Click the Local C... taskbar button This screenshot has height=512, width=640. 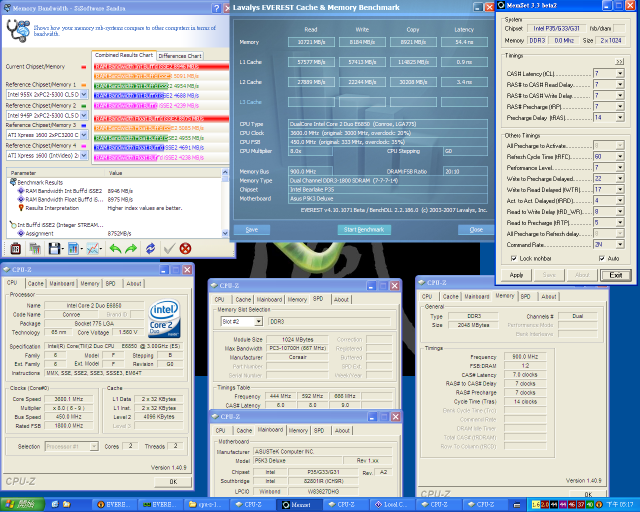(x=391, y=505)
